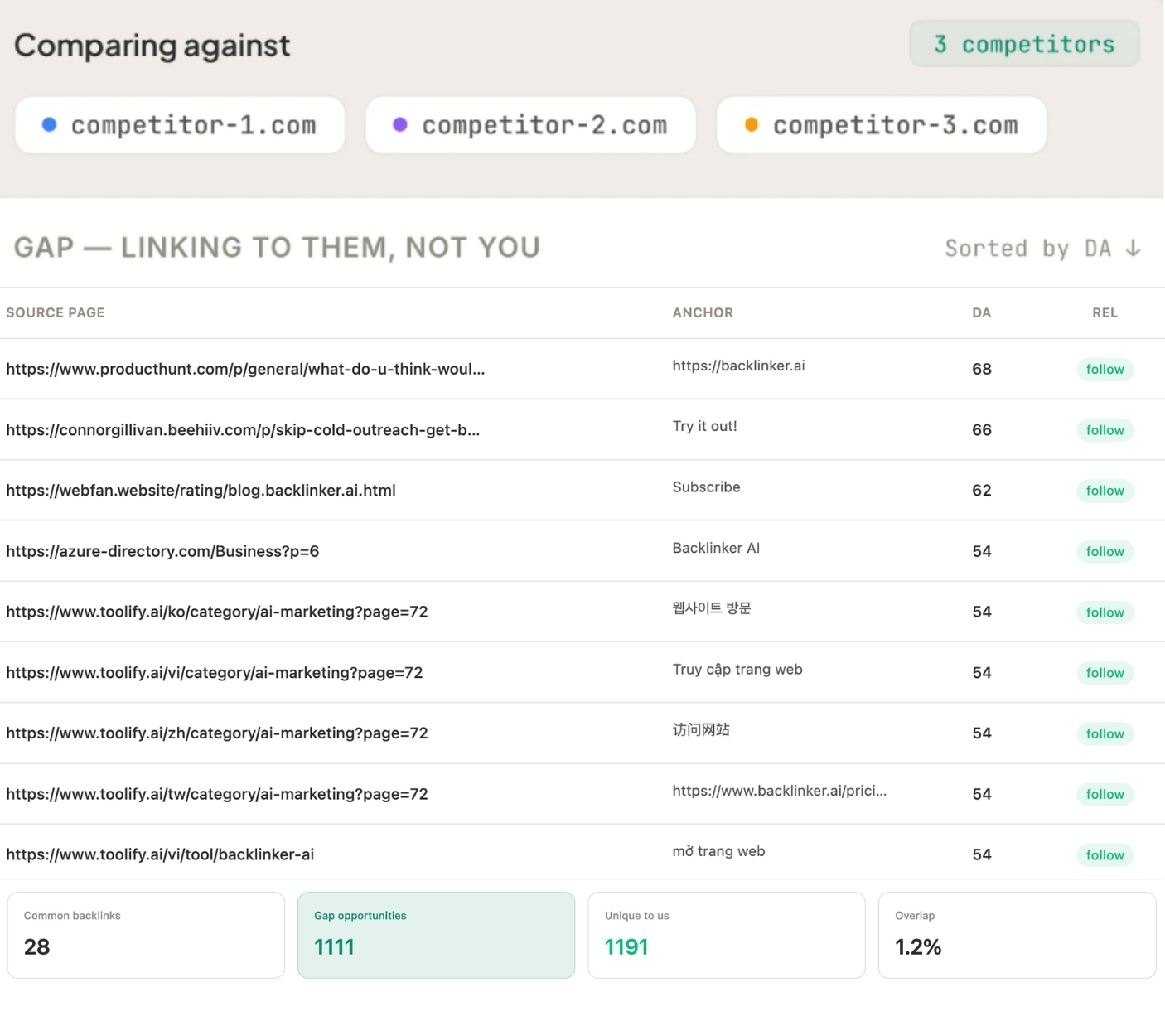1165x1036 pixels.
Task: Click the DA value 66
Action: [982, 429]
